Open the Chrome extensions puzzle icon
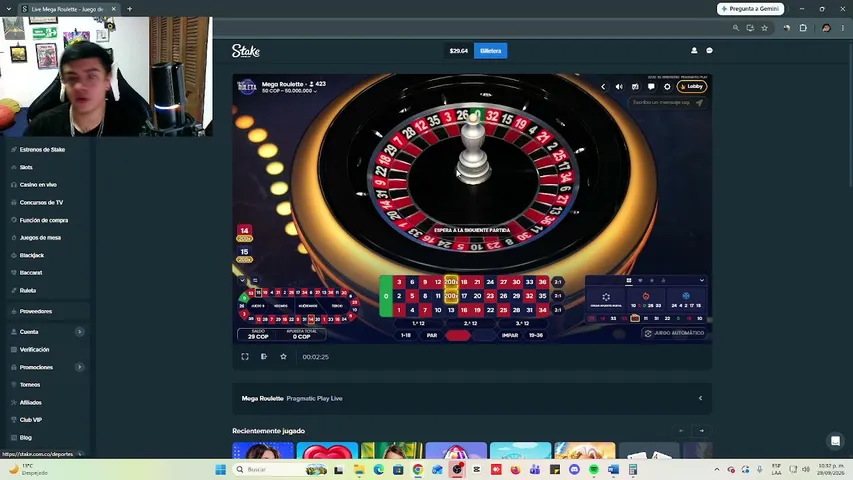The height and width of the screenshot is (480, 853). tap(803, 28)
